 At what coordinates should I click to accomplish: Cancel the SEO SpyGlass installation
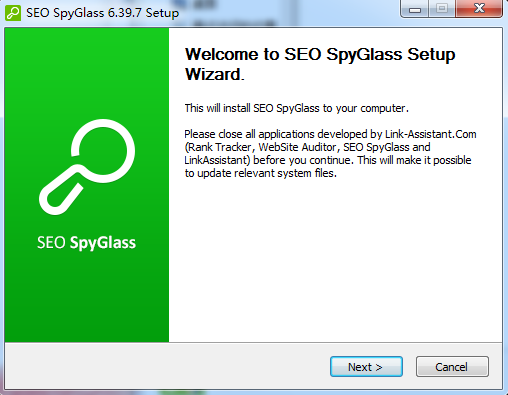pos(452,367)
